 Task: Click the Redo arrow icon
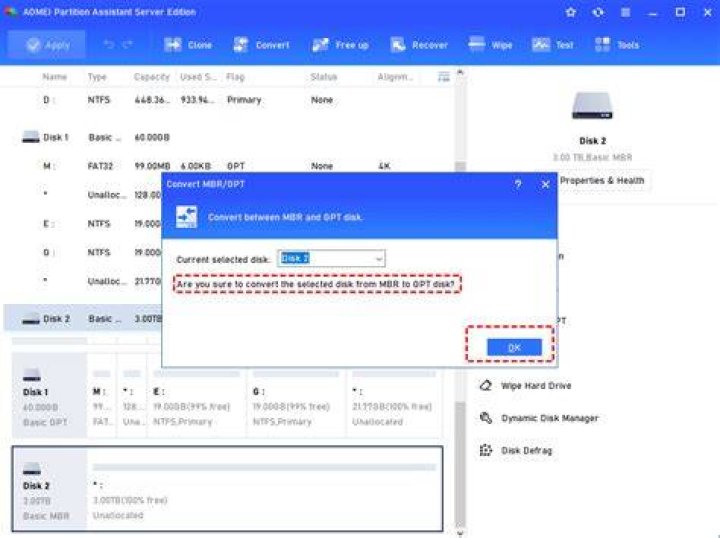coord(127,45)
